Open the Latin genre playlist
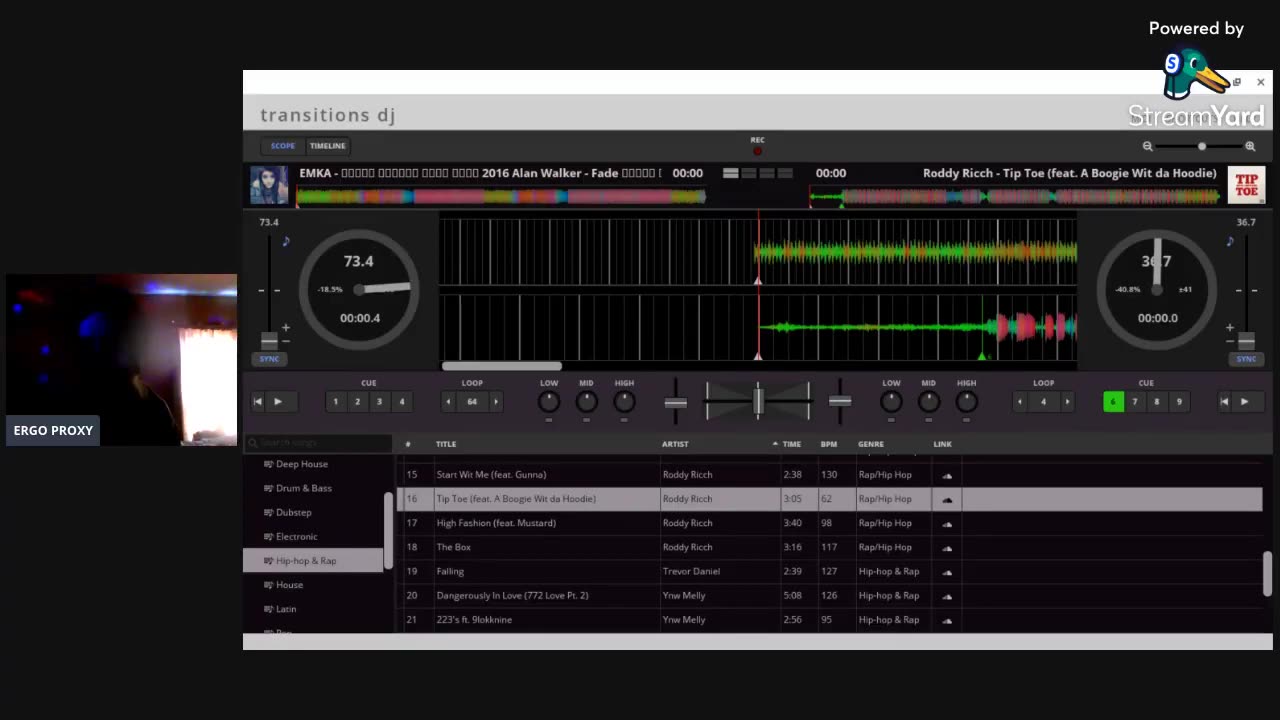Viewport: 1280px width, 720px height. (x=286, y=609)
